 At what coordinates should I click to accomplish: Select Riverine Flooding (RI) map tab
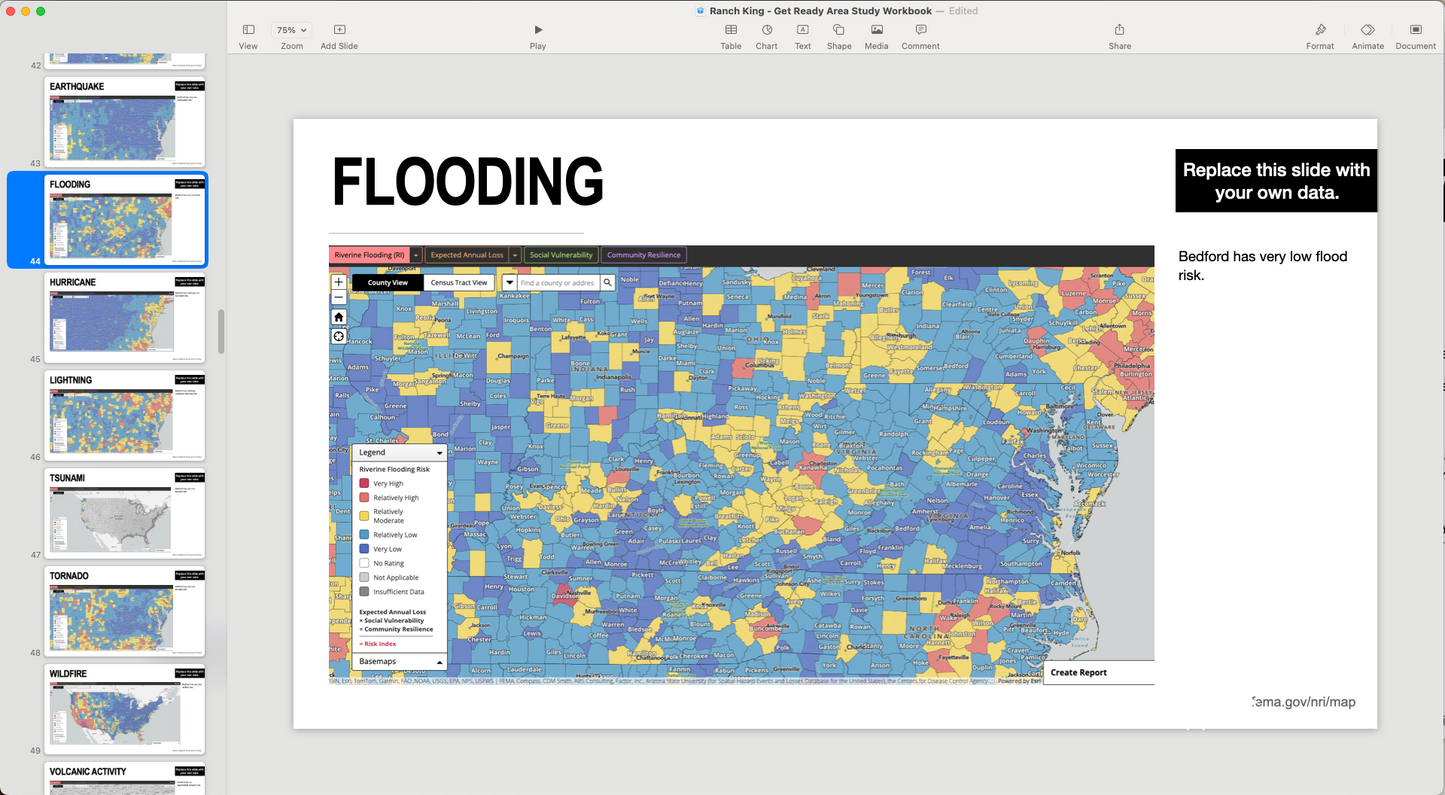pos(369,255)
